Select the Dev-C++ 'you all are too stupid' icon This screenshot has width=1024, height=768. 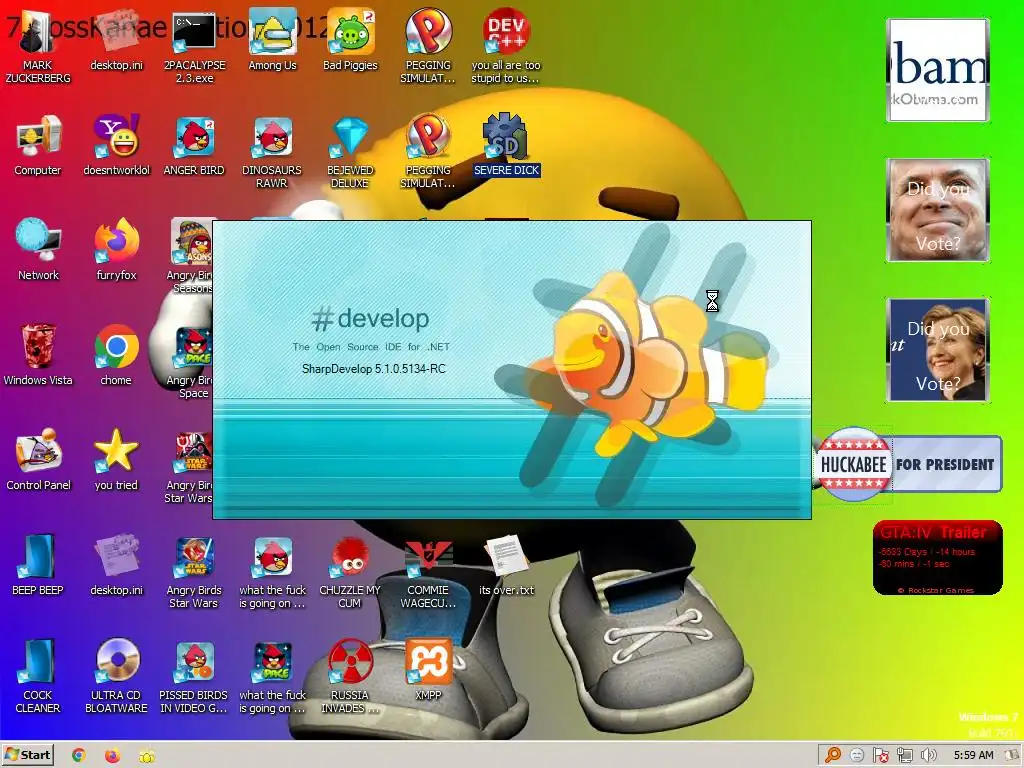click(x=506, y=46)
